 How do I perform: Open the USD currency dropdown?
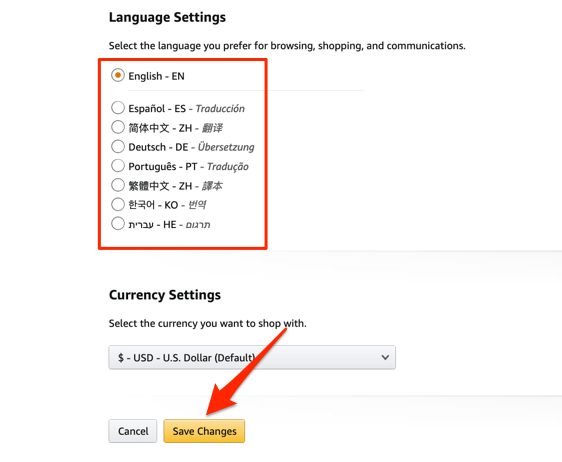point(252,357)
